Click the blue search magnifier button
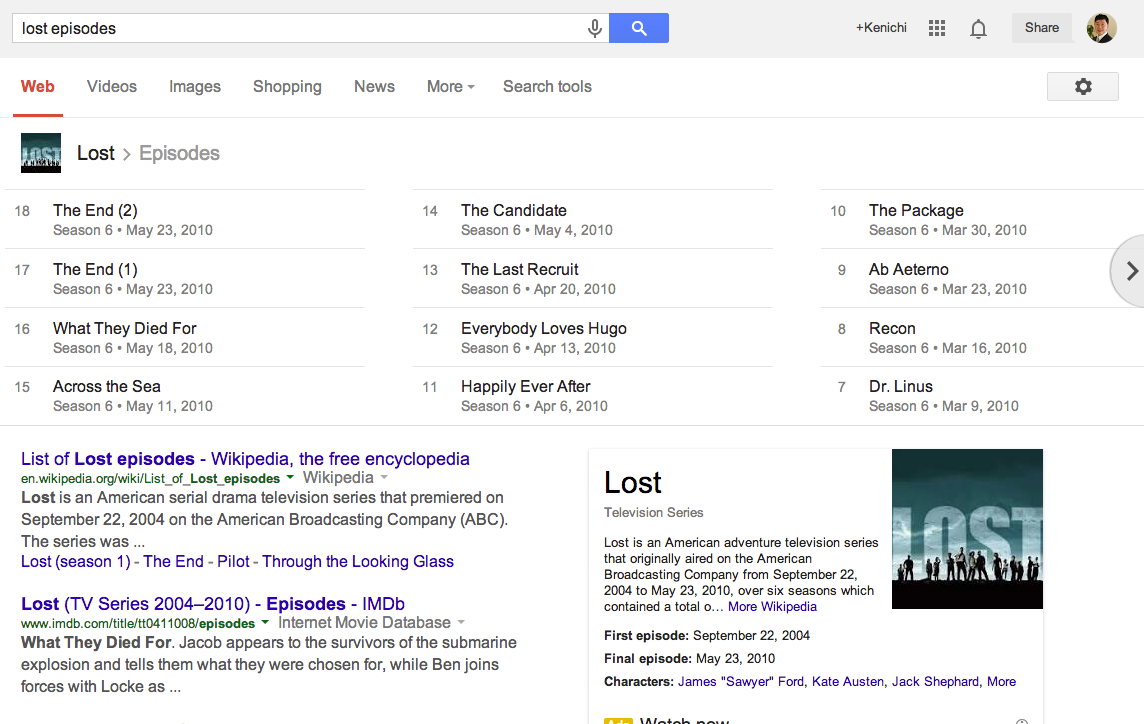Screen dimensions: 1144x724 pyautogui.click(x=639, y=28)
